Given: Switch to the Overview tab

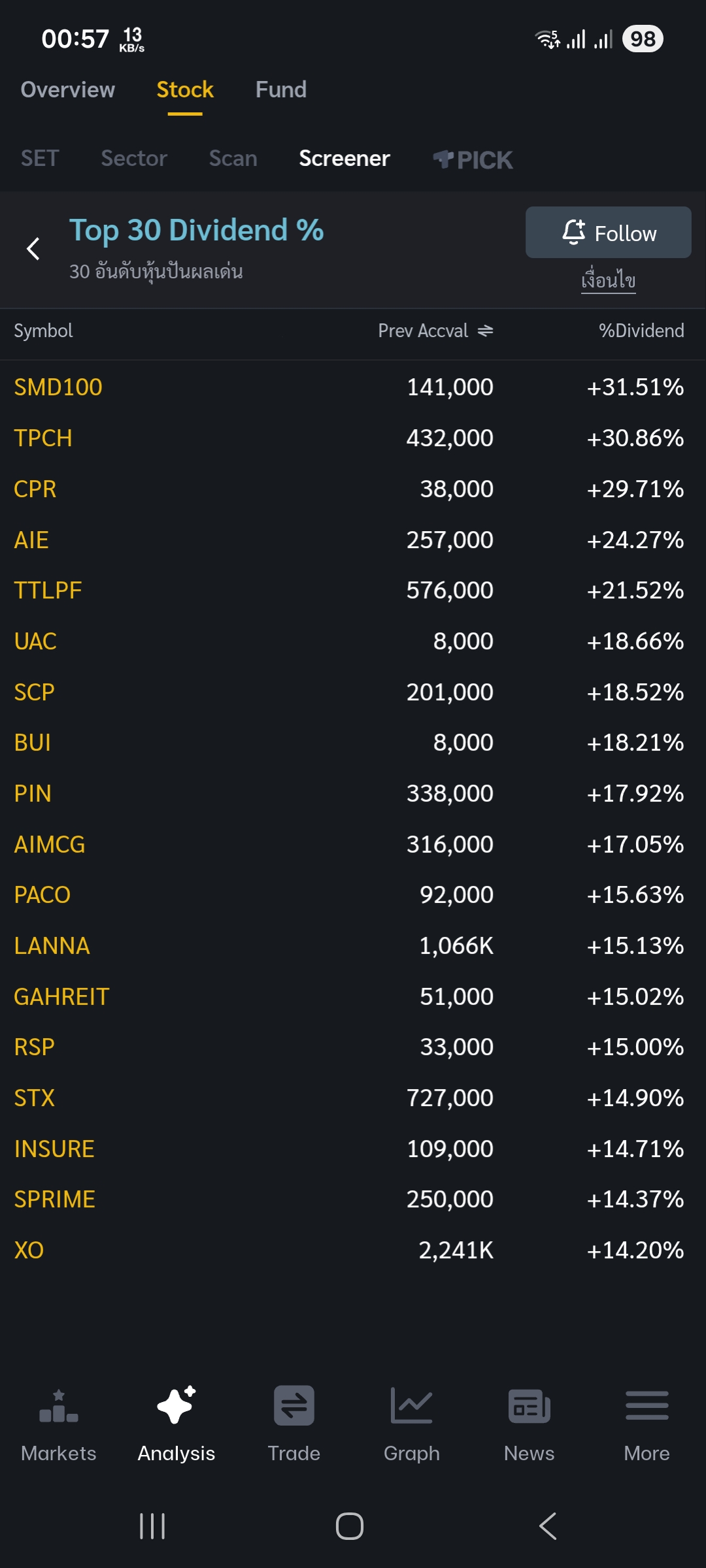Looking at the screenshot, I should click(67, 90).
